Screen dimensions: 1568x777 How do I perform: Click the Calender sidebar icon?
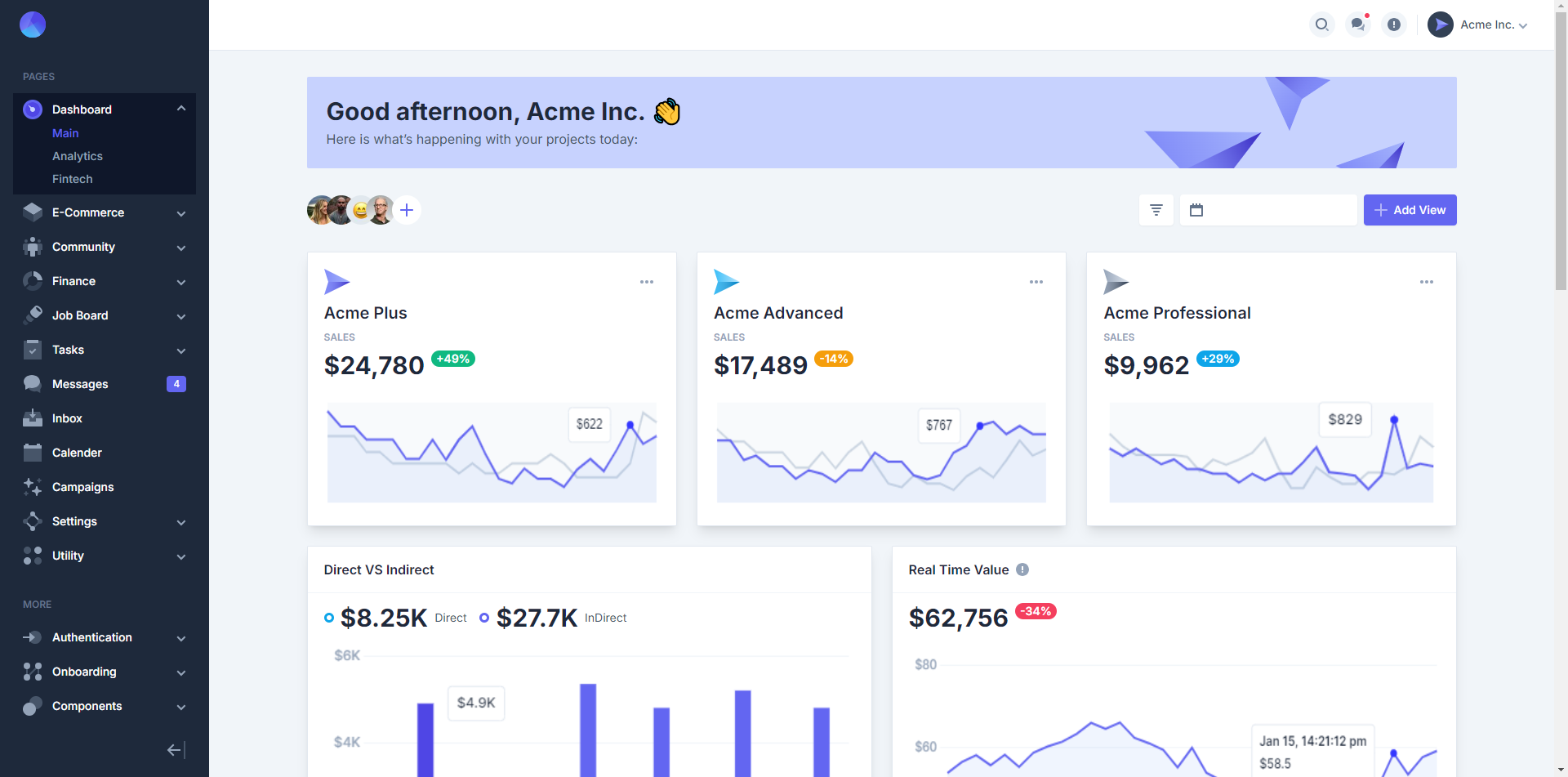coord(33,453)
